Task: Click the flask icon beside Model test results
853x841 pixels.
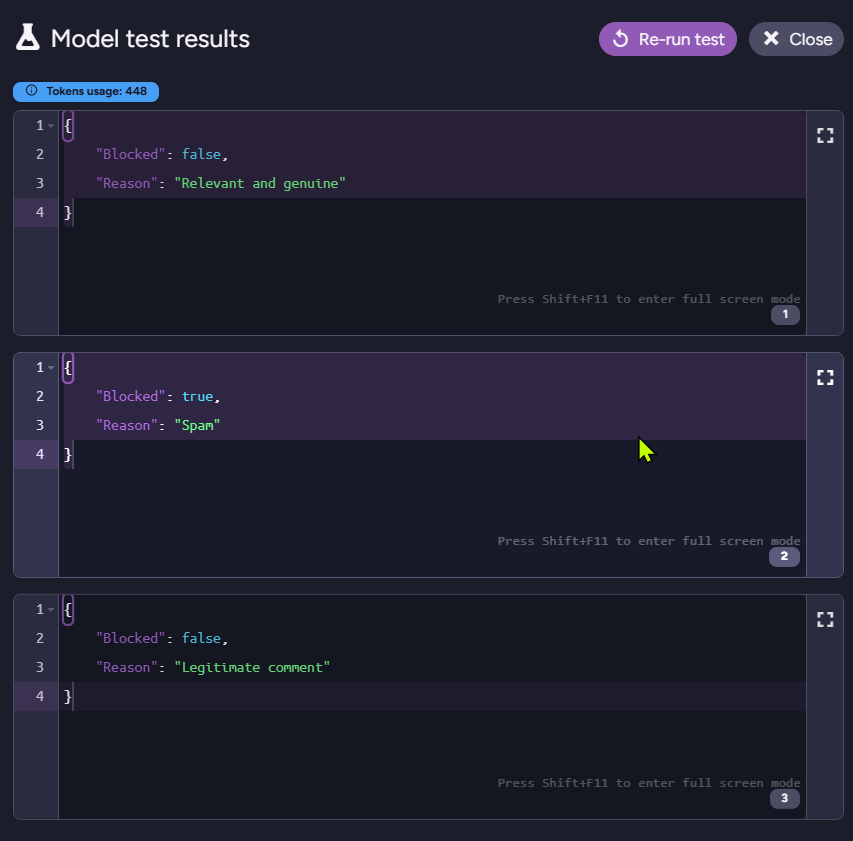Action: [28, 38]
